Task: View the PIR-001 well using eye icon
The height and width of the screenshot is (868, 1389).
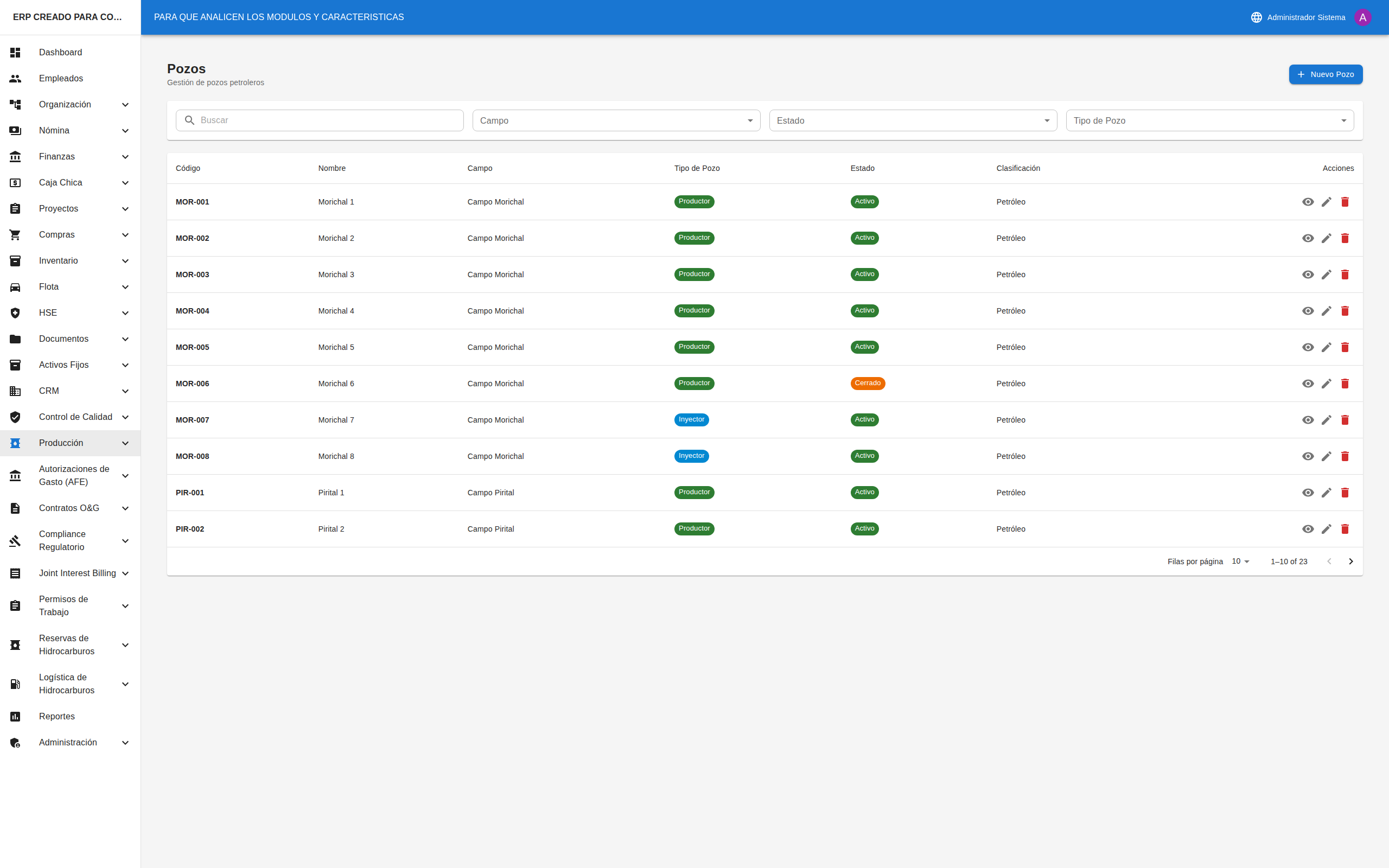Action: pos(1308,493)
